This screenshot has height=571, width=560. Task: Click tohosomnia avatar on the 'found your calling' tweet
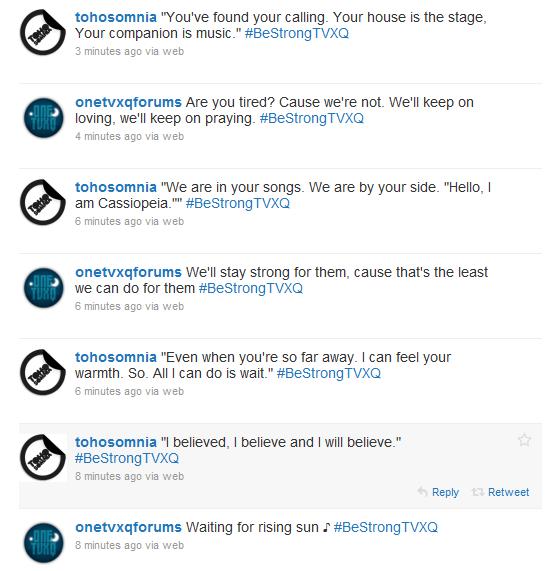pos(43,32)
